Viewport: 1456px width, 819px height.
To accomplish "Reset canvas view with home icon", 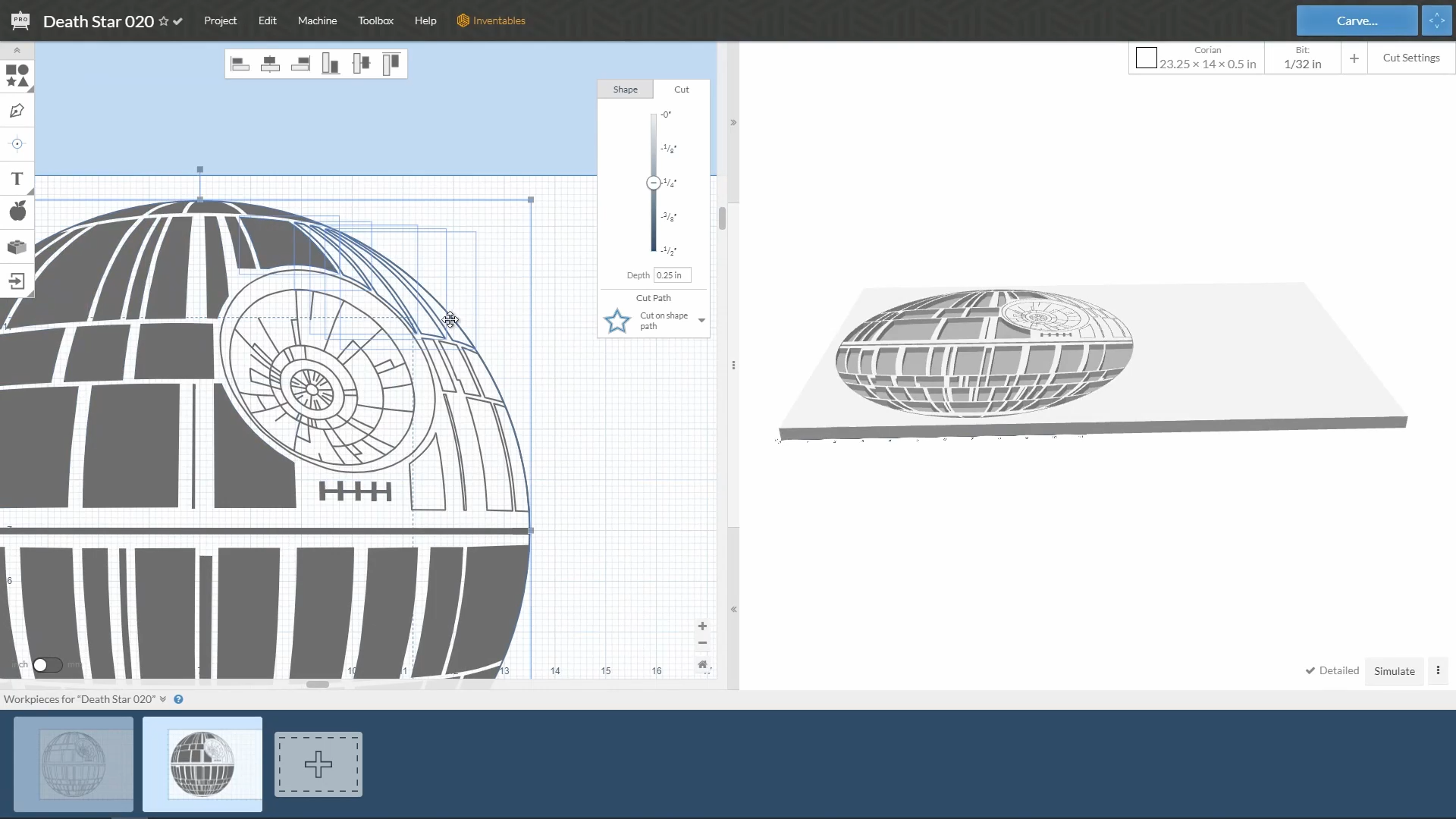I will [702, 664].
